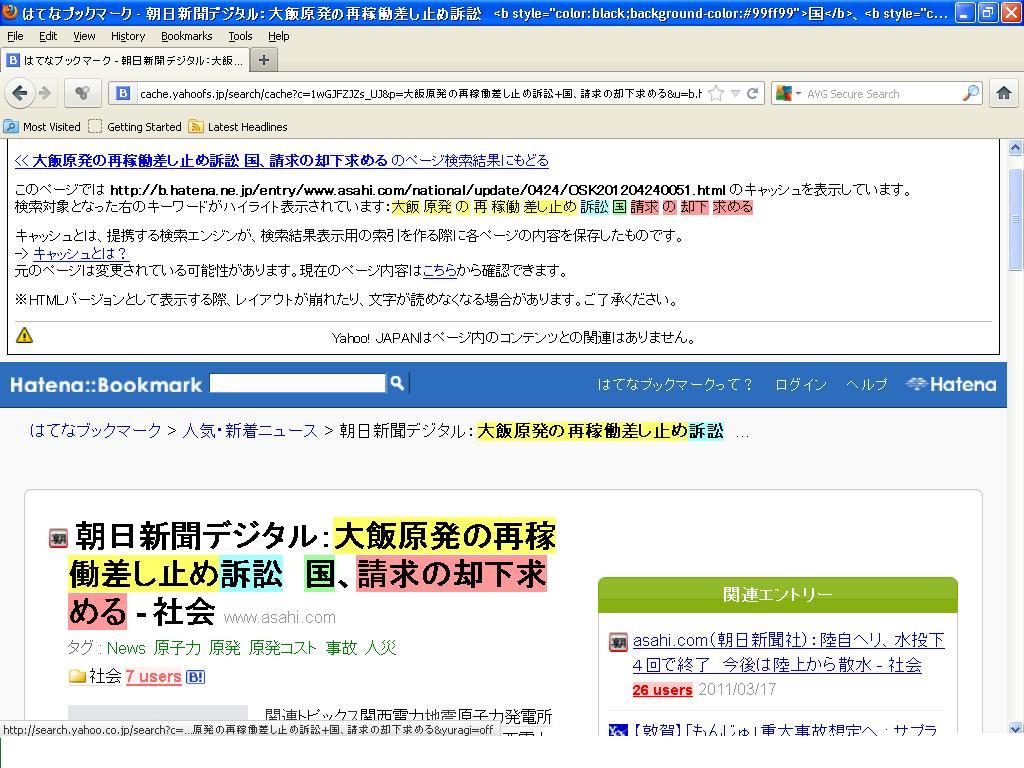Open the View menu

click(x=84, y=36)
